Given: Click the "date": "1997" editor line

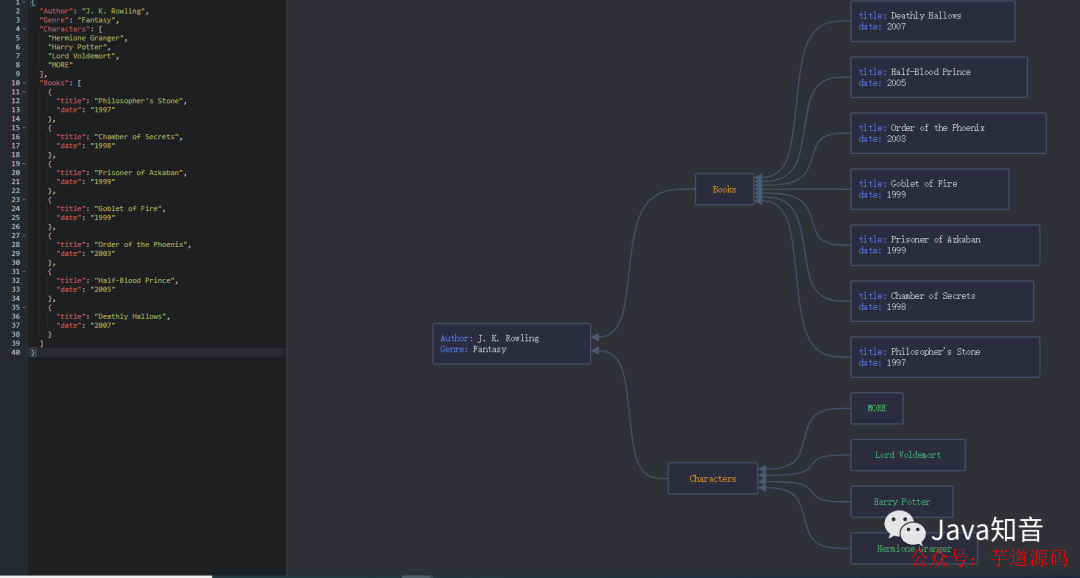Looking at the screenshot, I should pos(85,110).
